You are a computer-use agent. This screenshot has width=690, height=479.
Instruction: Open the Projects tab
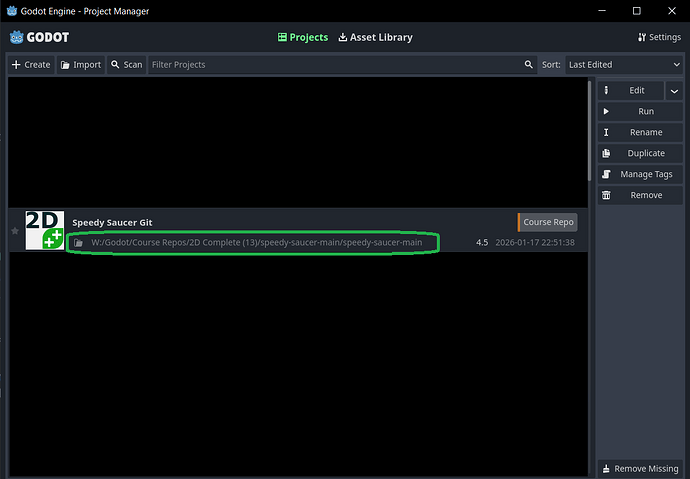[303, 37]
